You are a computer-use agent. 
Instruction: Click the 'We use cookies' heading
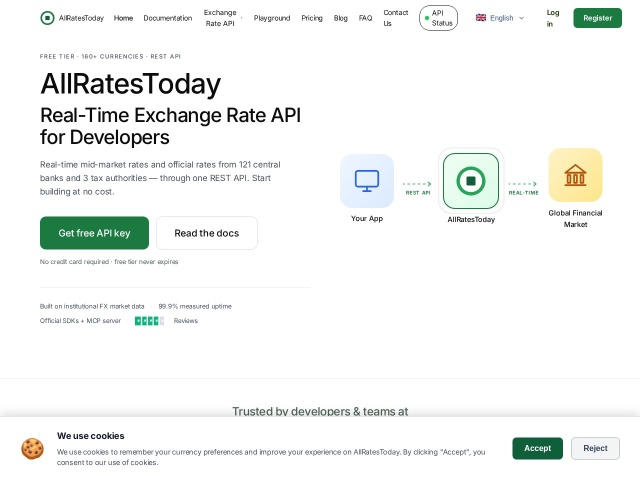(x=91, y=436)
